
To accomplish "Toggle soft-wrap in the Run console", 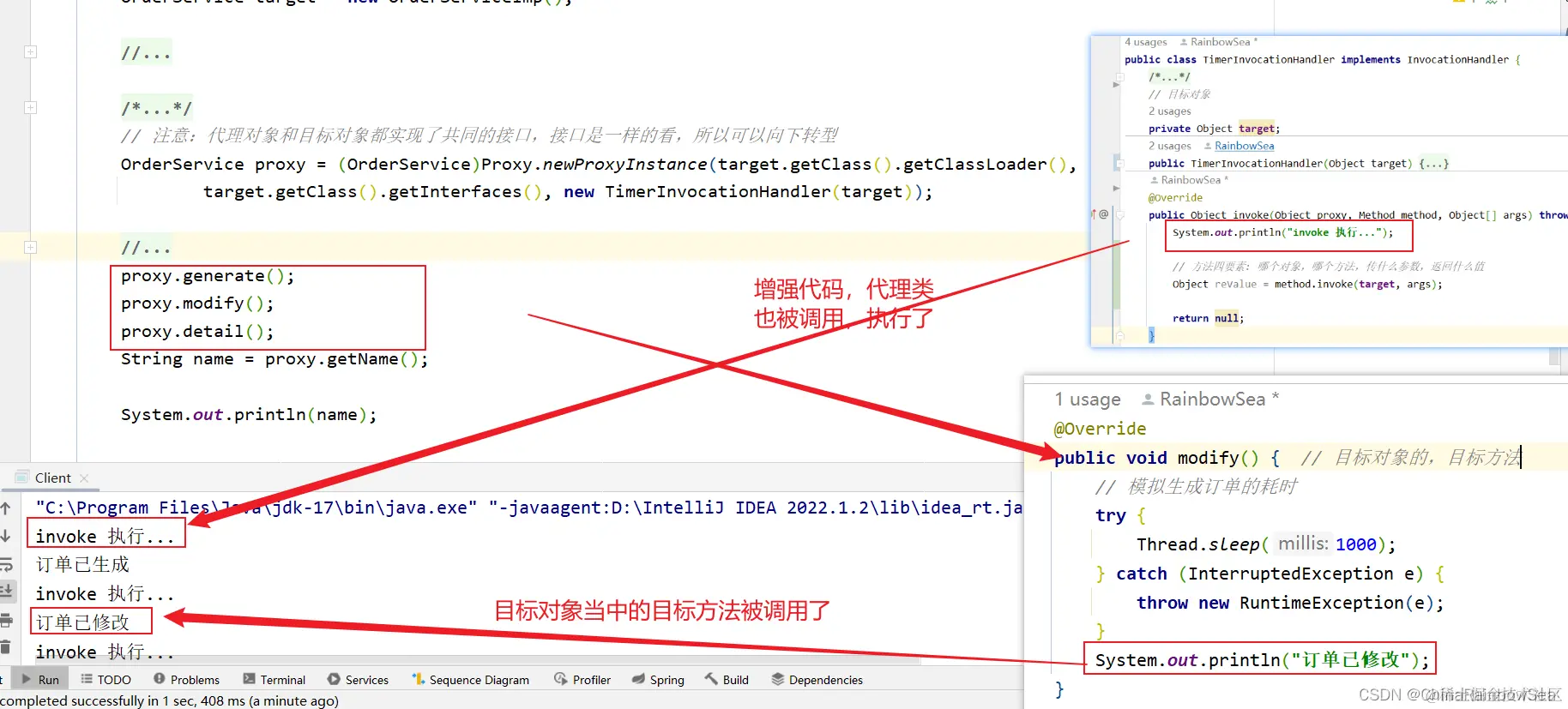I will click(5, 564).
